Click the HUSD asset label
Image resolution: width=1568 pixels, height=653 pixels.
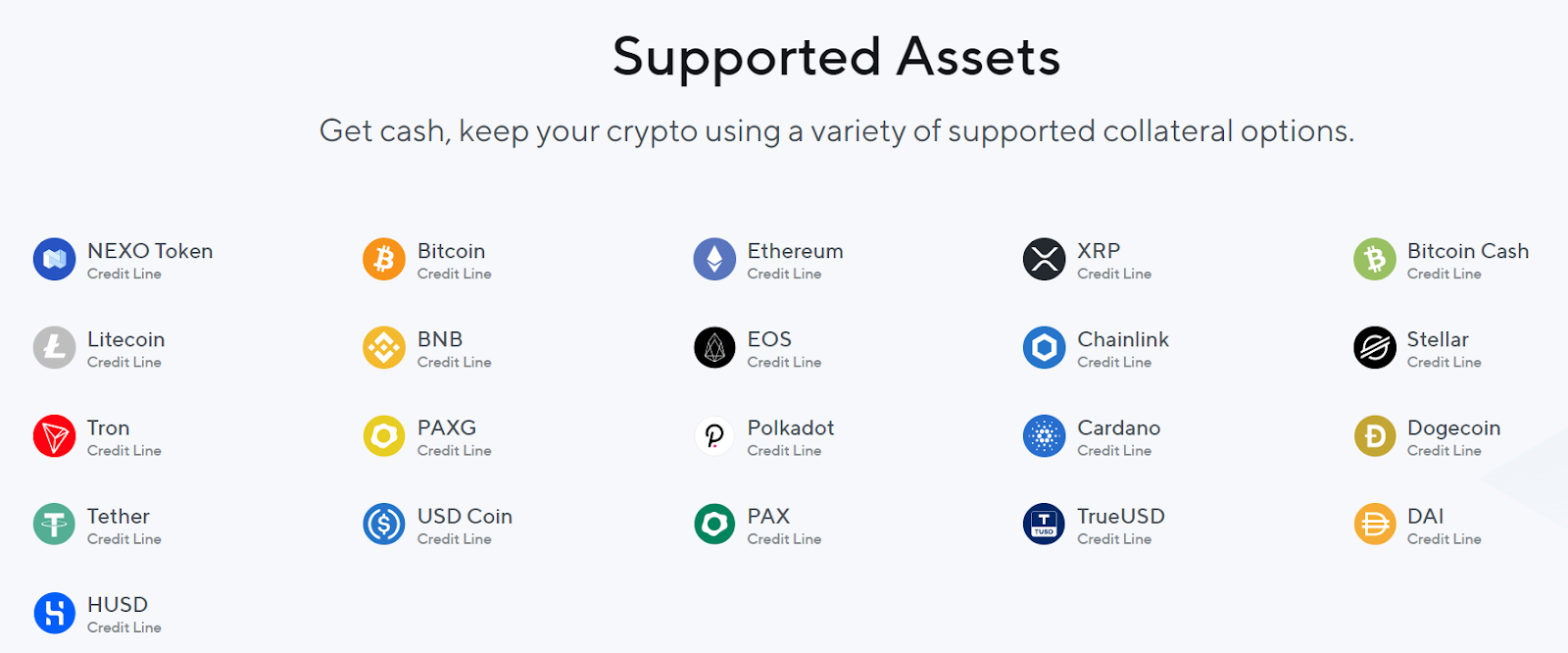[x=118, y=604]
